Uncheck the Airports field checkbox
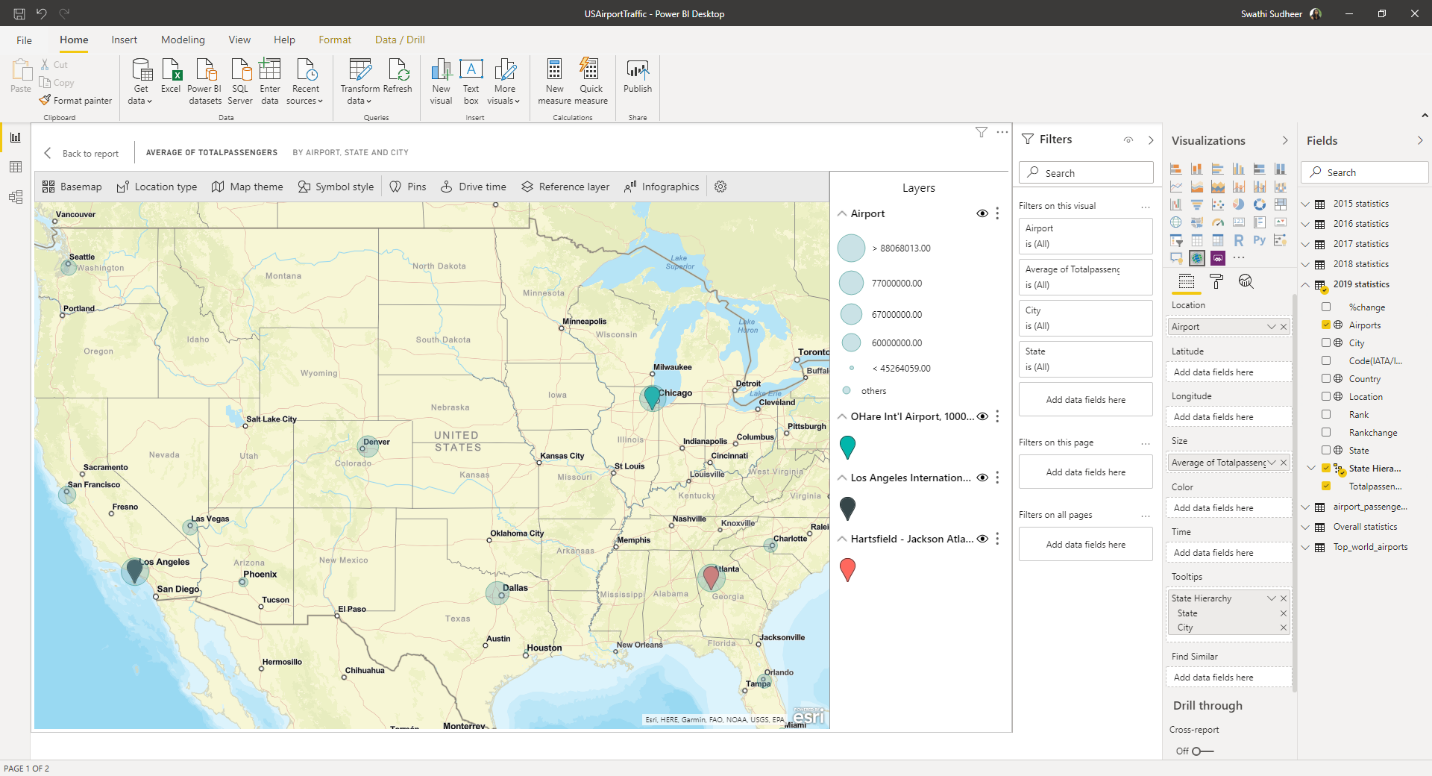The image size is (1432, 776). (x=1326, y=325)
